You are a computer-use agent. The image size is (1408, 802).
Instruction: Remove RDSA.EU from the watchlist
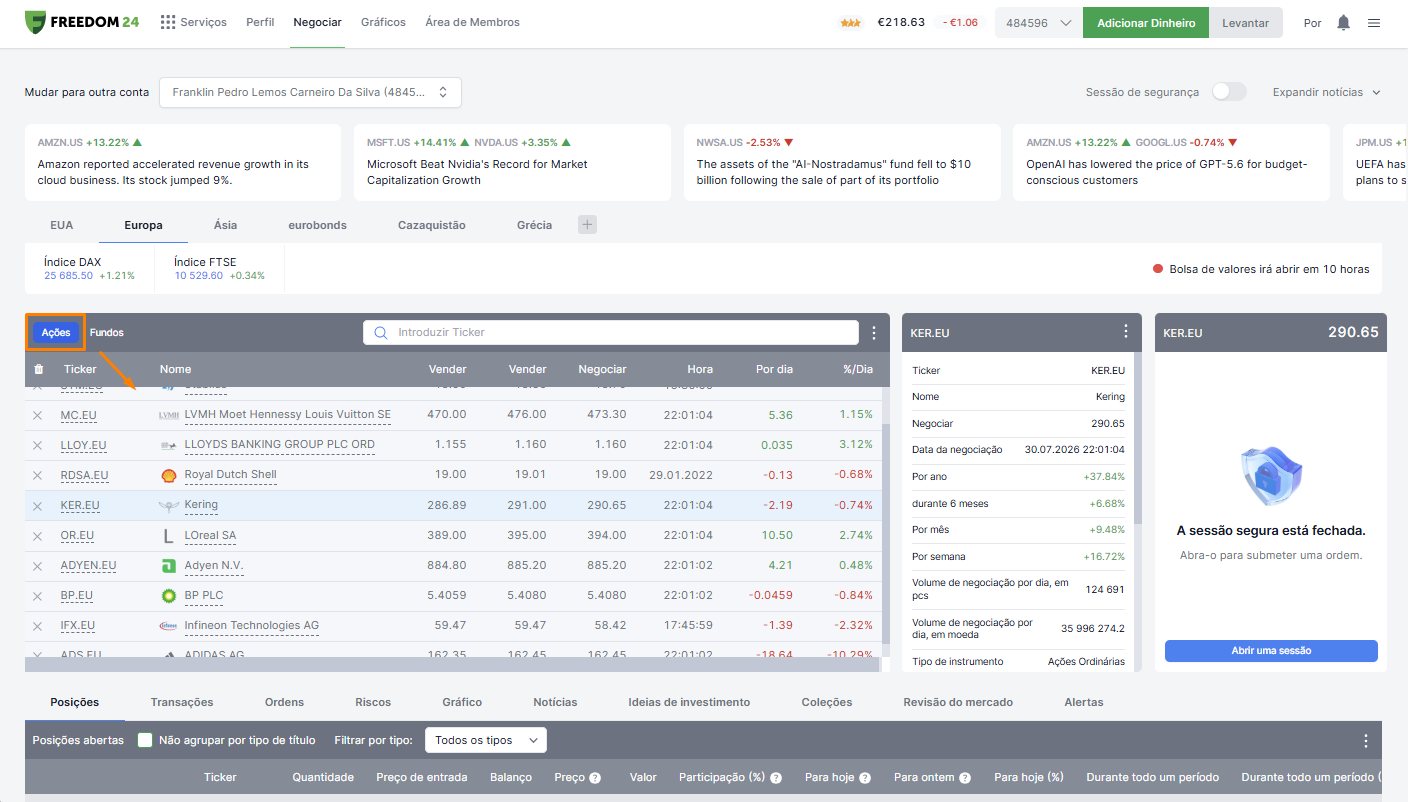point(38,475)
